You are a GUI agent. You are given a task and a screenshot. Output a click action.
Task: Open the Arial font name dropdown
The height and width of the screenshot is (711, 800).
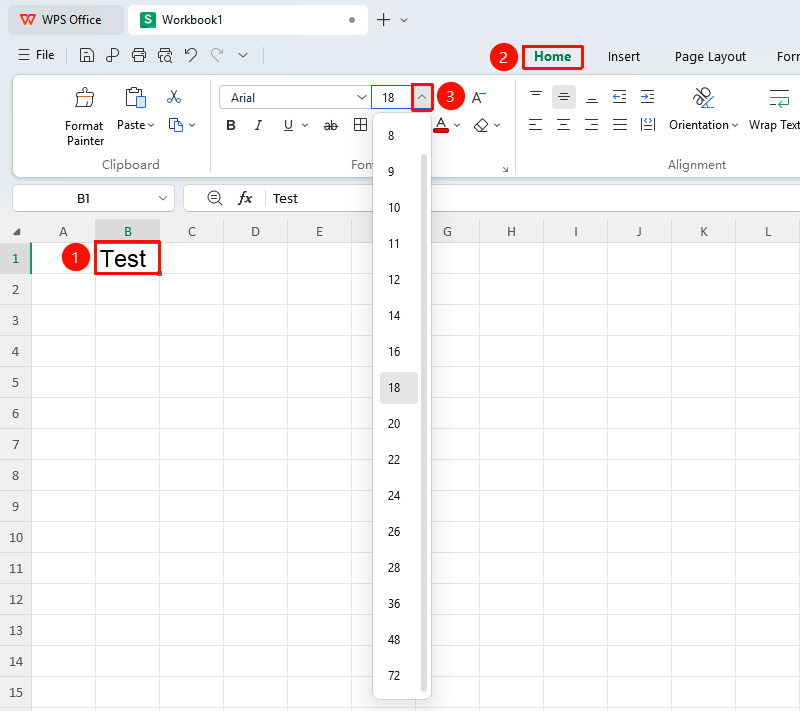click(x=362, y=97)
